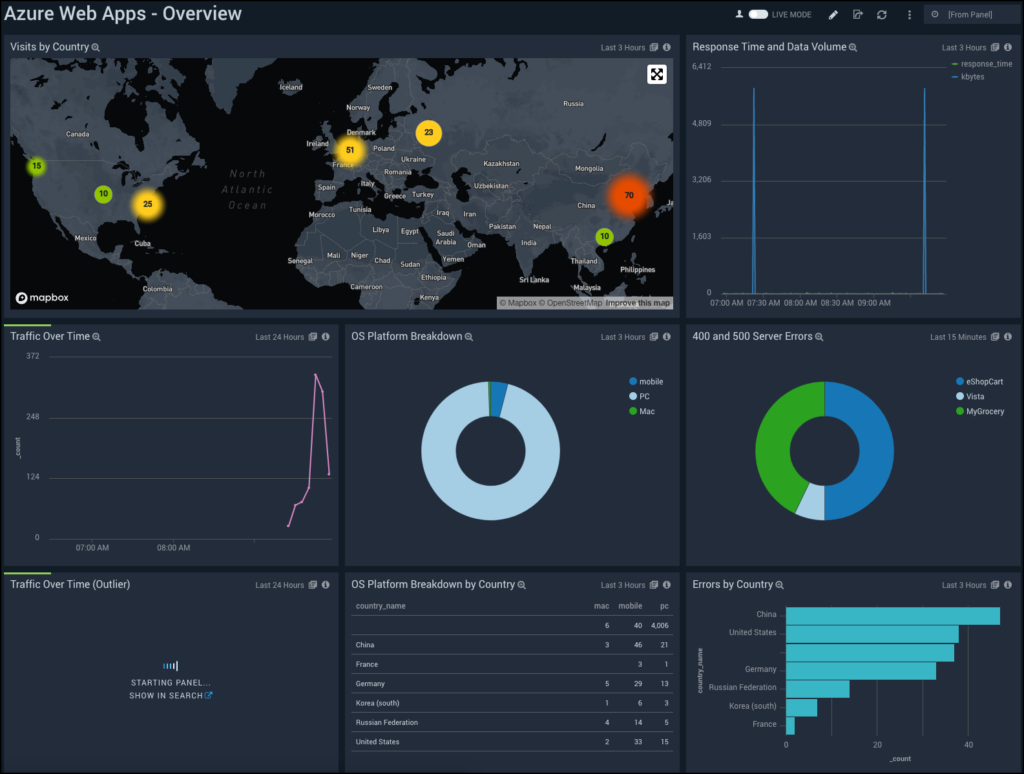
Task: Click the country_name column header
Action: 381,606
